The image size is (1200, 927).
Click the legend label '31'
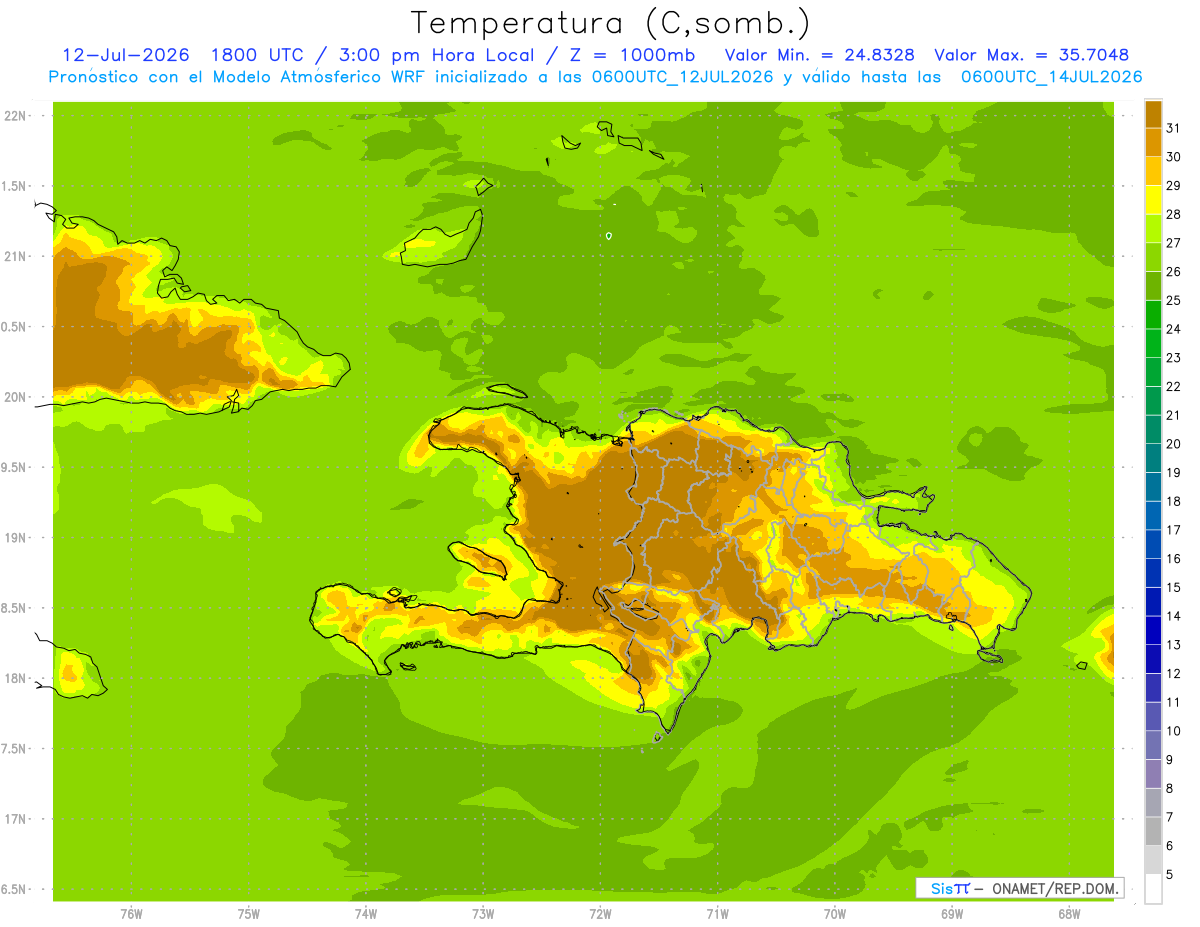tap(1173, 128)
